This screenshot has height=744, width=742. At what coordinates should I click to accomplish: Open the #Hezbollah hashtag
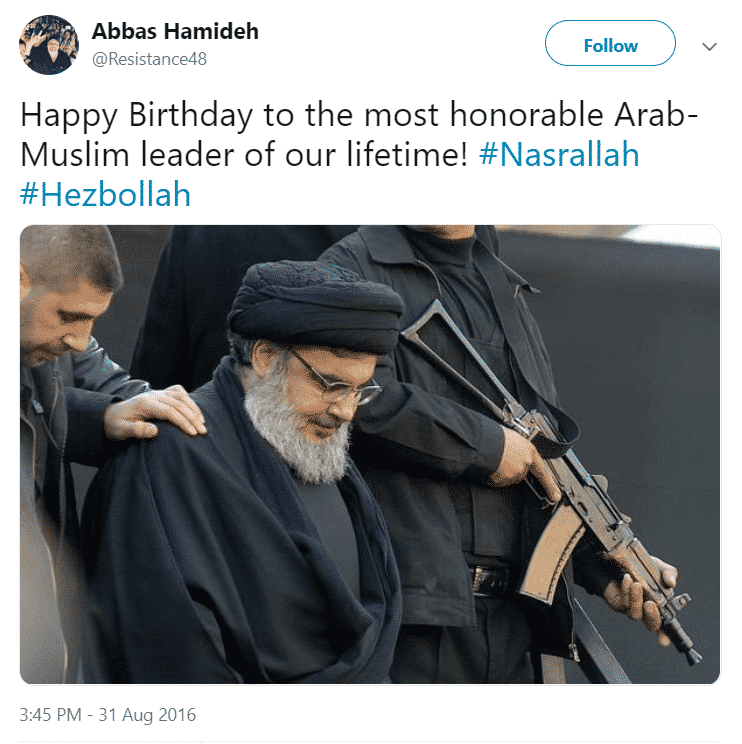click(105, 195)
